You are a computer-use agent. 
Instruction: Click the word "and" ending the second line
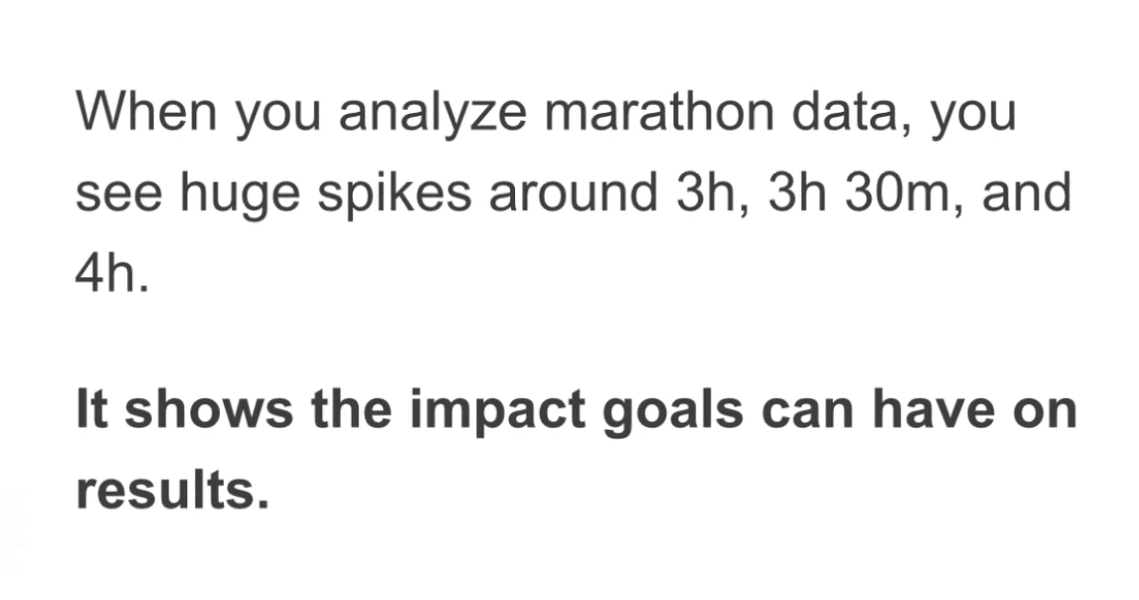tap(1026, 194)
